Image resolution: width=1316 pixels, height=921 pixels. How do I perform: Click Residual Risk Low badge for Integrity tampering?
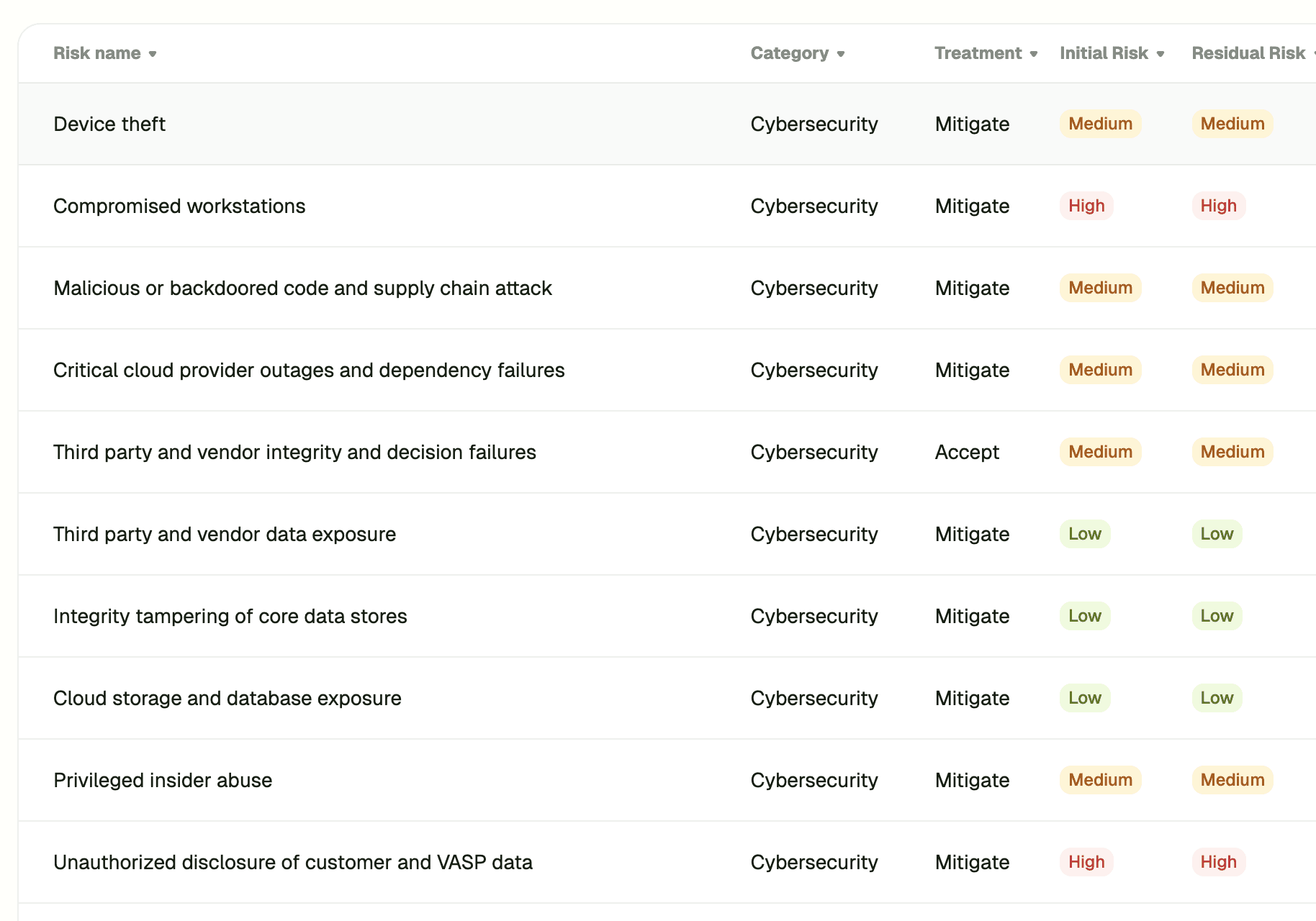(1217, 616)
